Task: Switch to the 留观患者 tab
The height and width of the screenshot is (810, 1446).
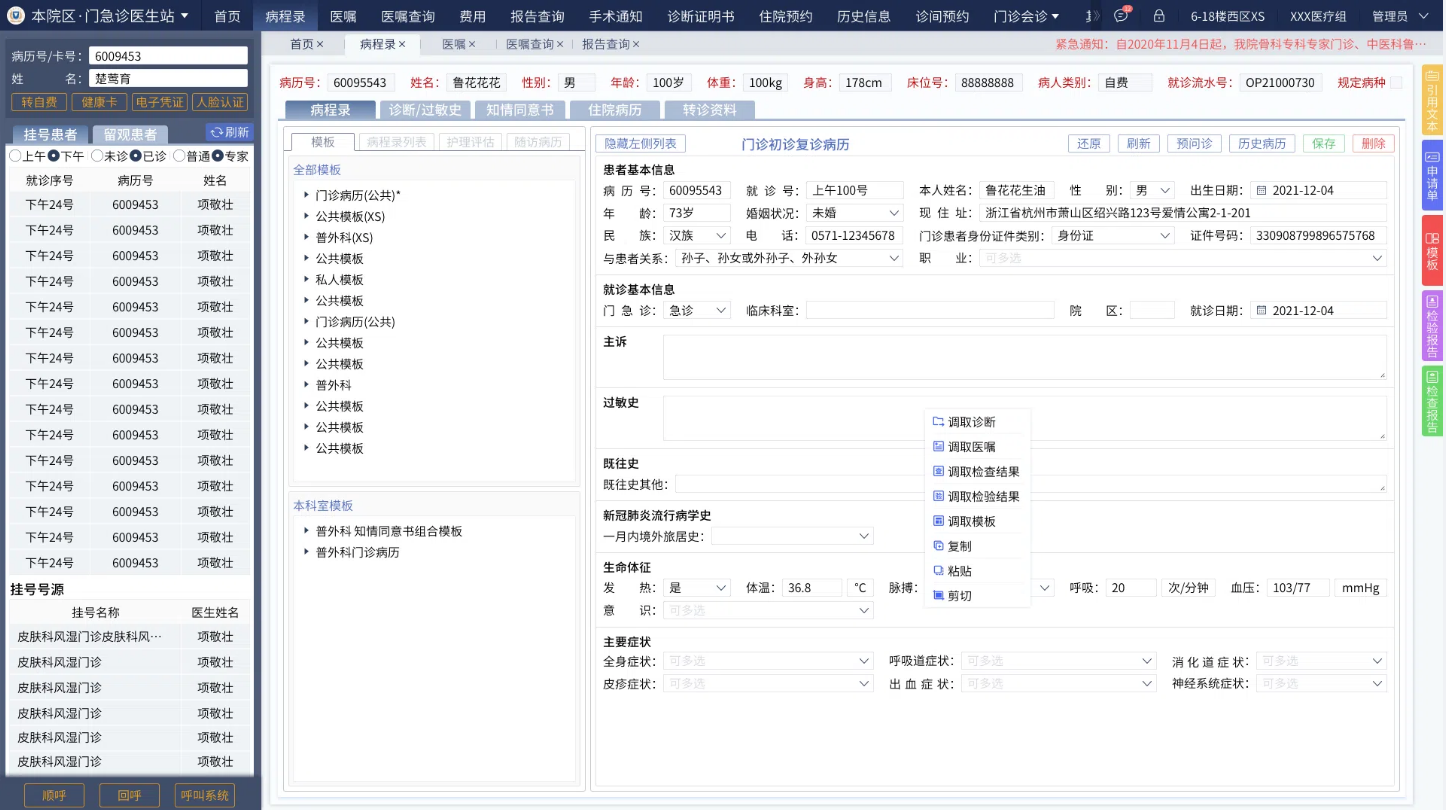Action: pyautogui.click(x=130, y=134)
